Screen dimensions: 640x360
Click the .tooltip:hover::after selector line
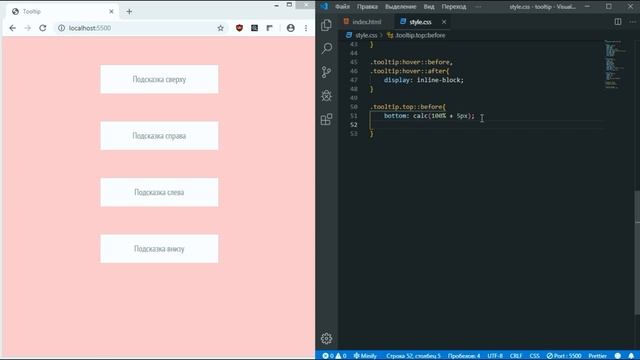[409, 71]
